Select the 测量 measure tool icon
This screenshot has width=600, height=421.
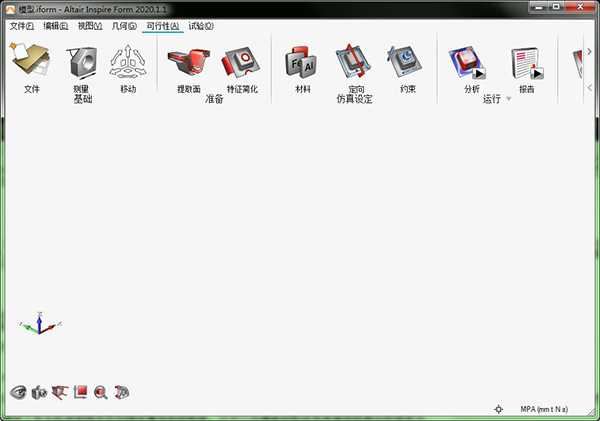tap(82, 62)
